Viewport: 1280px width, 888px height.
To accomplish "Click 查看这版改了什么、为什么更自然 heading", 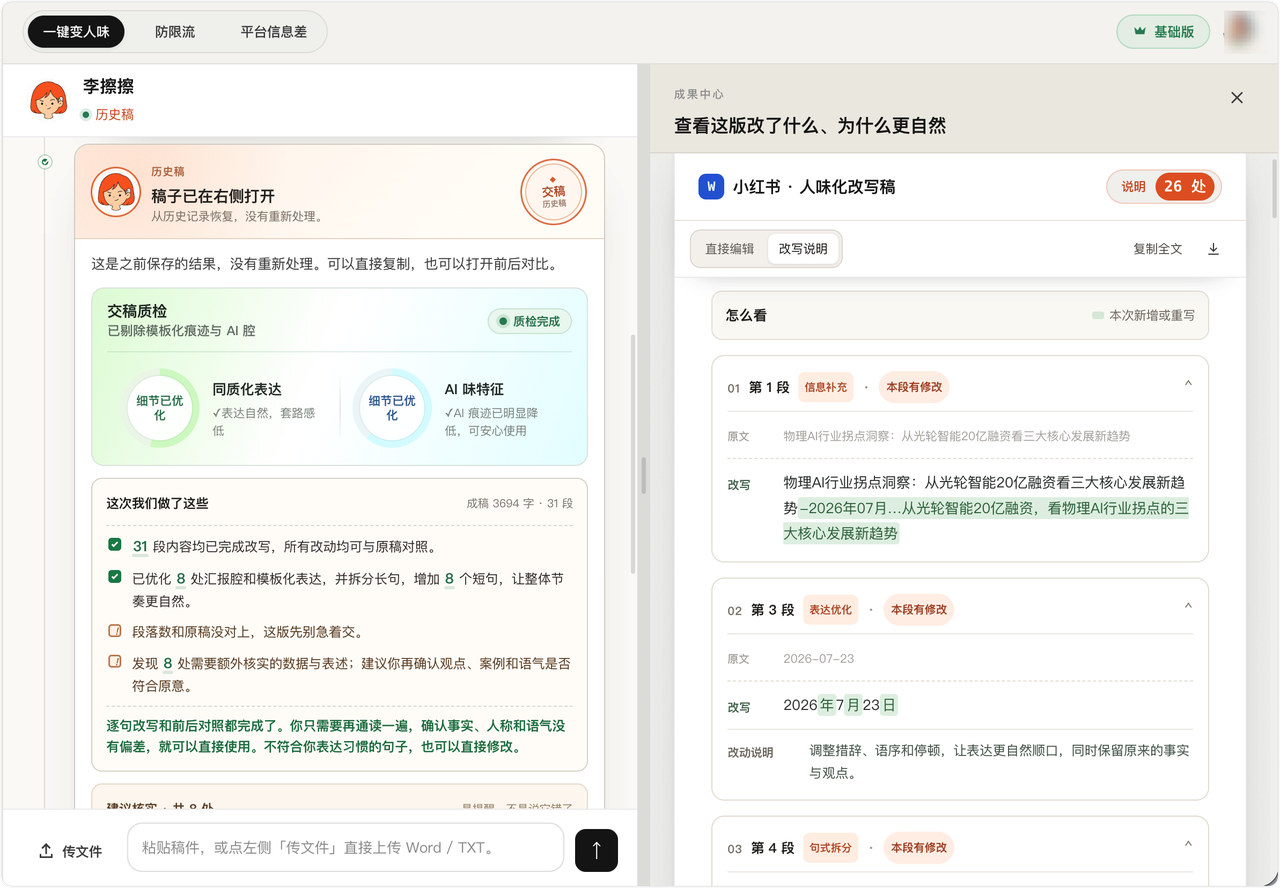I will [x=810, y=126].
